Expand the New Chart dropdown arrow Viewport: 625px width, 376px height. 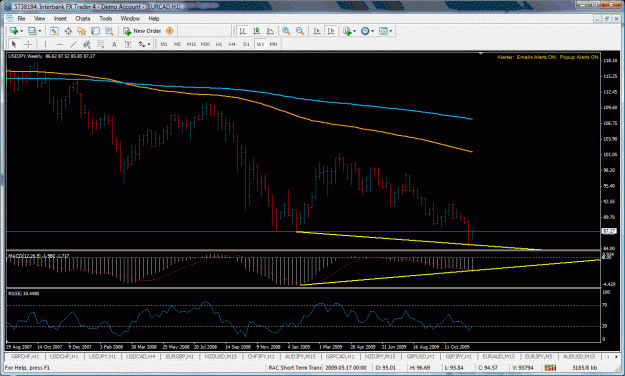(x=22, y=31)
